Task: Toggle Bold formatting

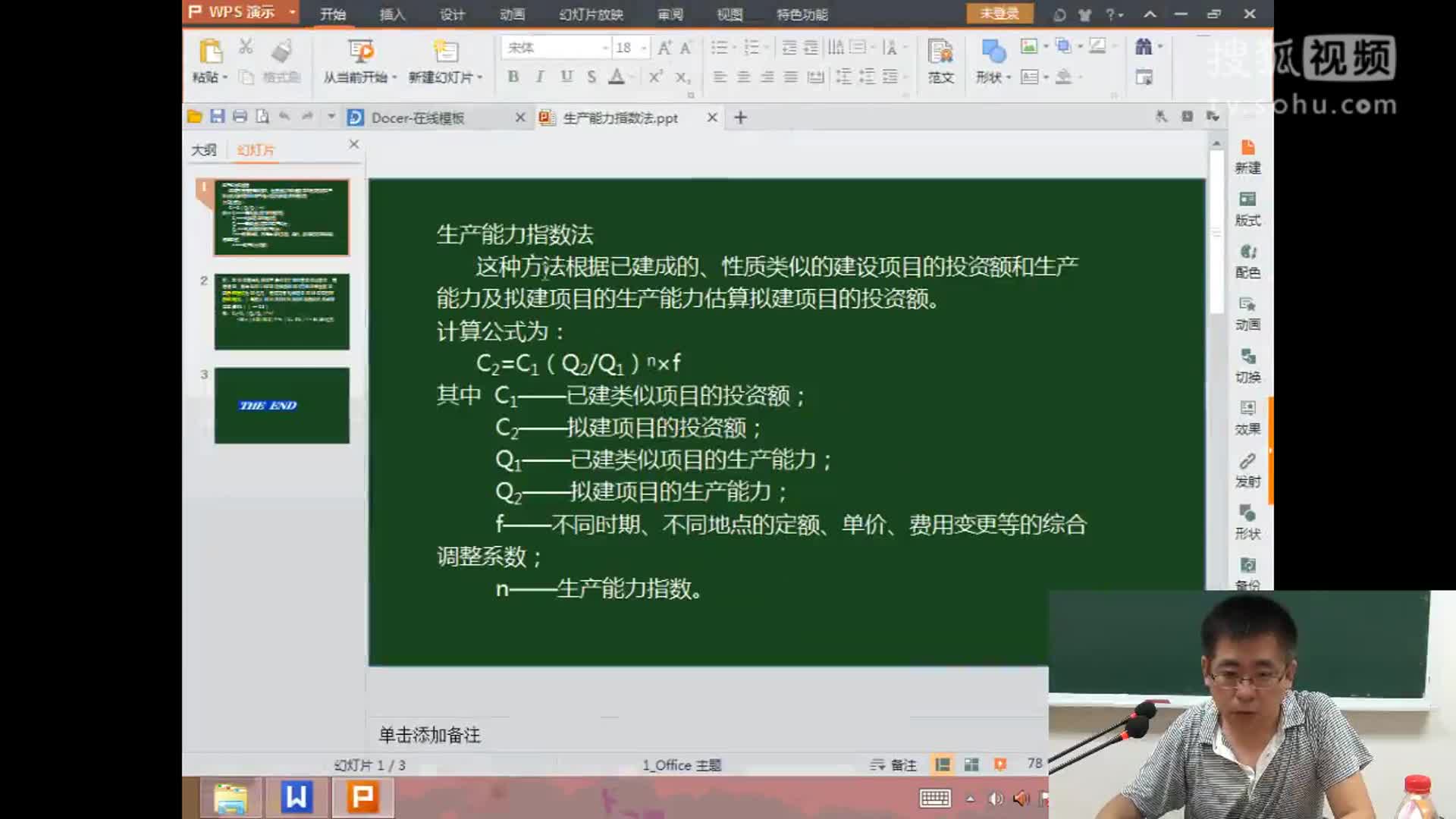Action: click(x=513, y=77)
